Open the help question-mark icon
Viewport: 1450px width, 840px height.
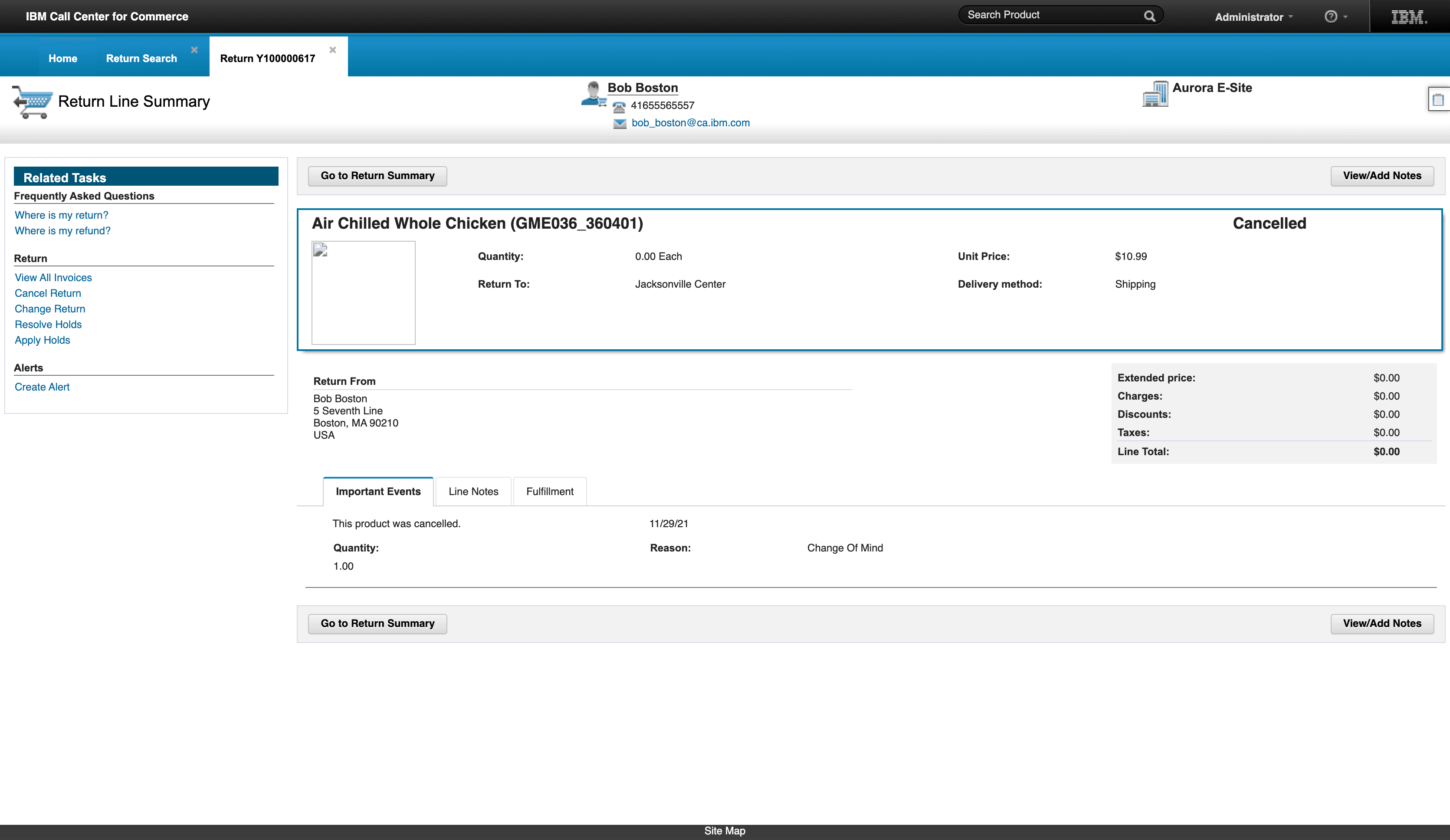tap(1330, 16)
